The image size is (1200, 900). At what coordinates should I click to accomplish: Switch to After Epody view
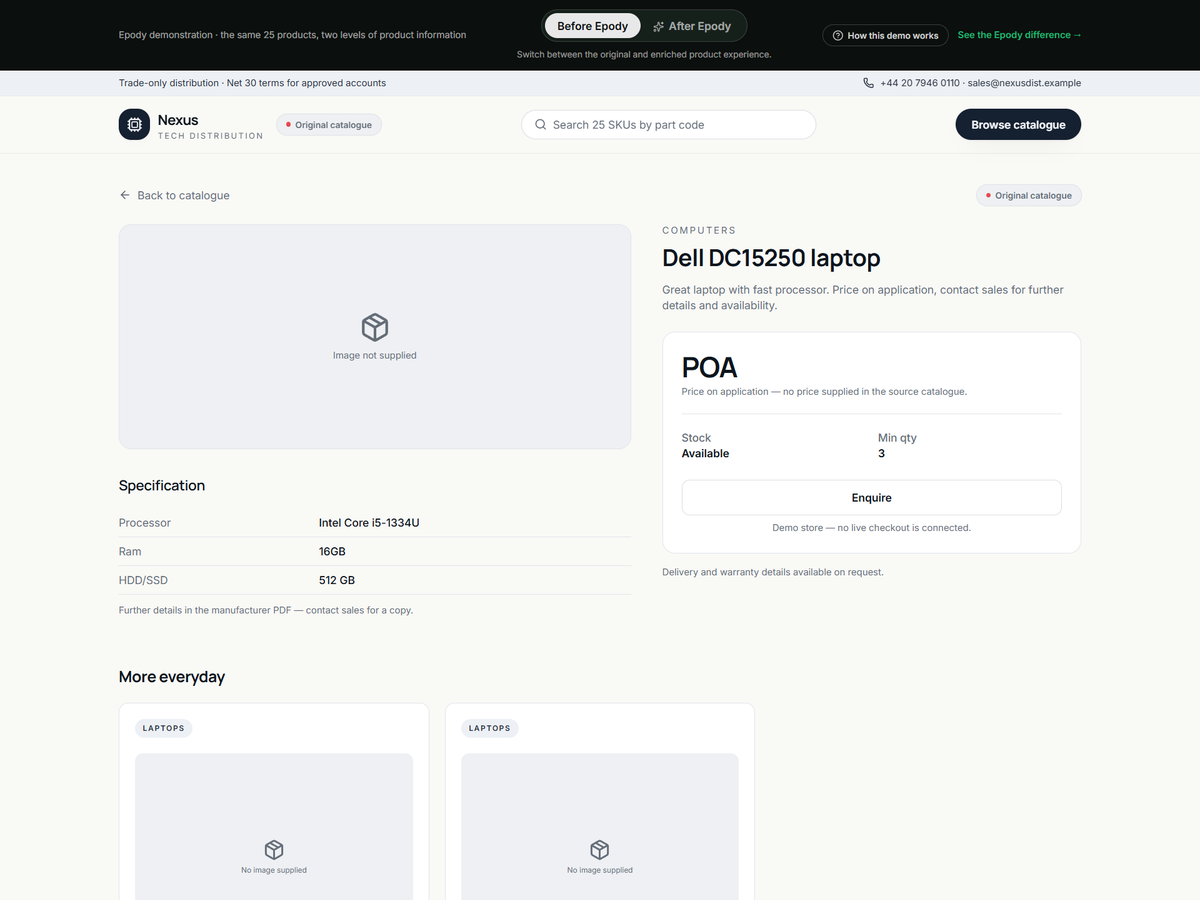[692, 26]
